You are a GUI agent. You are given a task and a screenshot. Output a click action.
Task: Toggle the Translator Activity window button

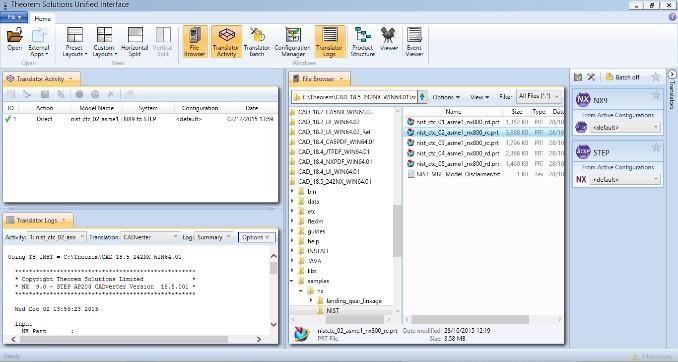(226, 42)
